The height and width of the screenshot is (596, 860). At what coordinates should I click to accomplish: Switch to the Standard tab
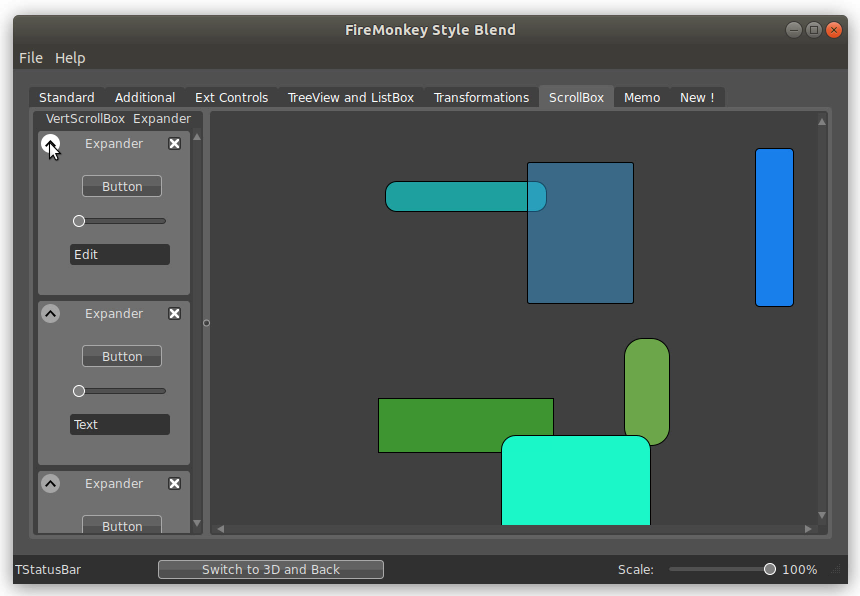(67, 98)
